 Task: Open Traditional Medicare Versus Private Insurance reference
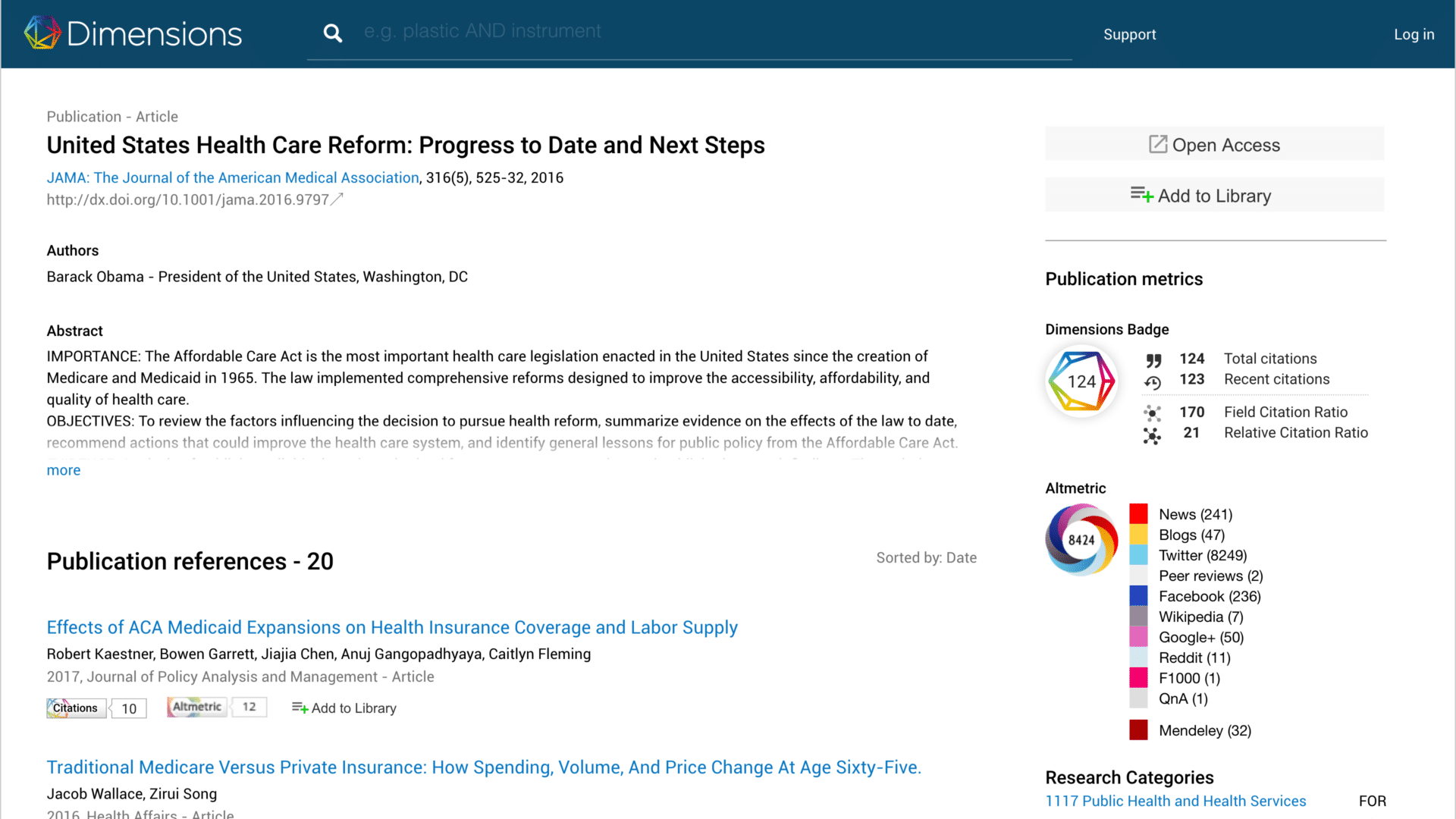[x=483, y=767]
